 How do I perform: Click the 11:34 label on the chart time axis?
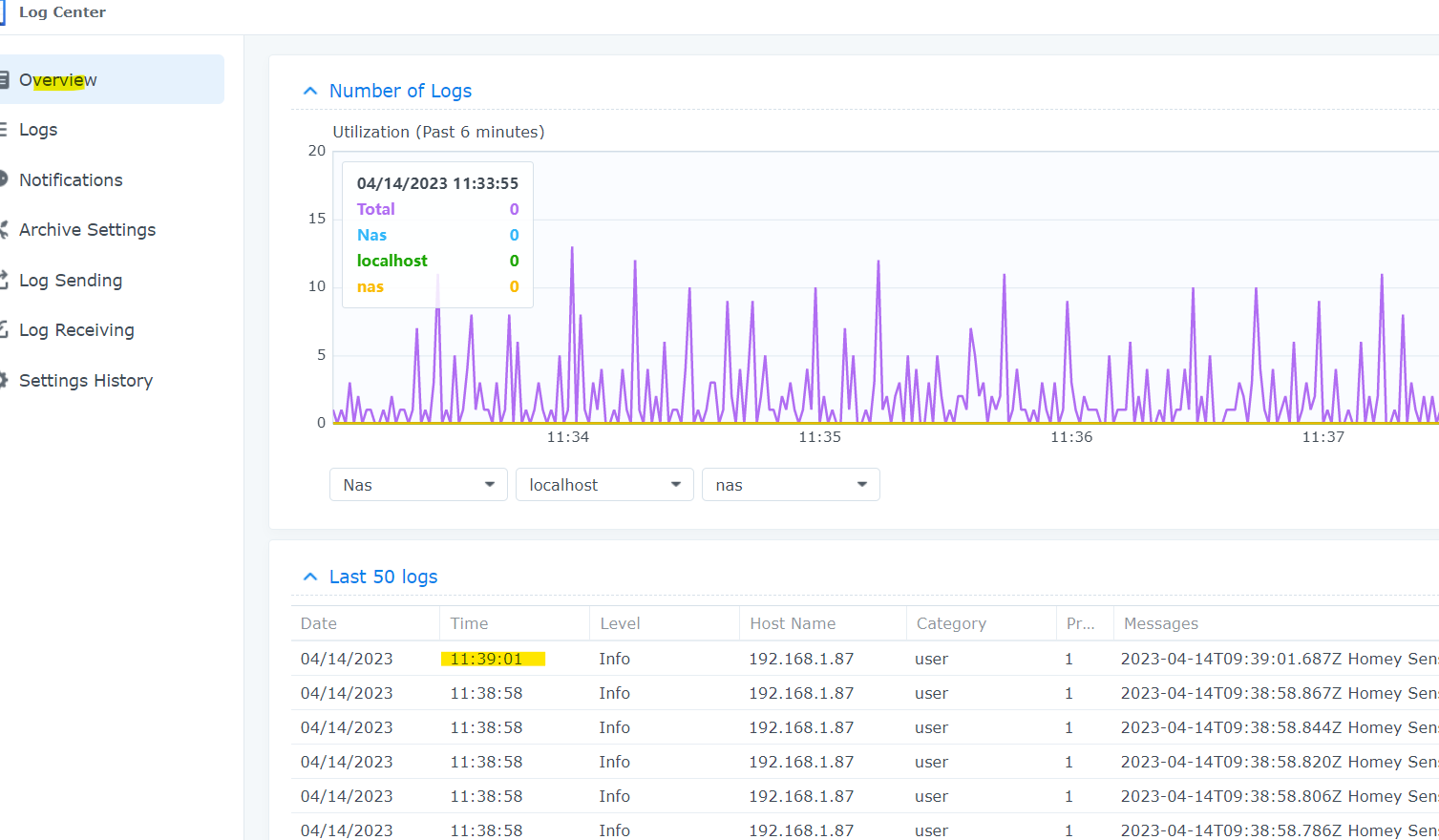tap(568, 437)
